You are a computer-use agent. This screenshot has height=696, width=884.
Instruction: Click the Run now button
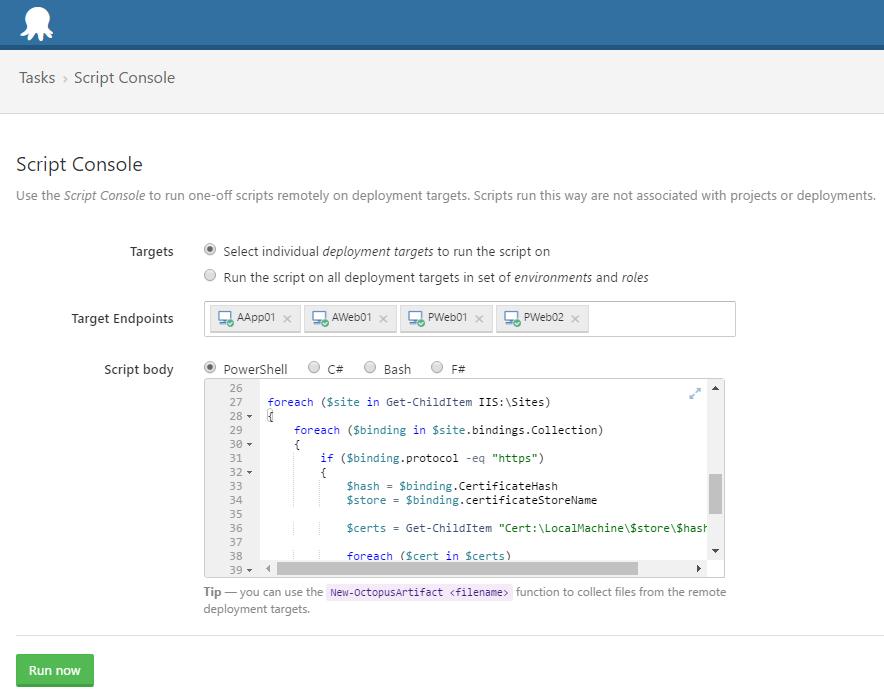click(x=54, y=670)
